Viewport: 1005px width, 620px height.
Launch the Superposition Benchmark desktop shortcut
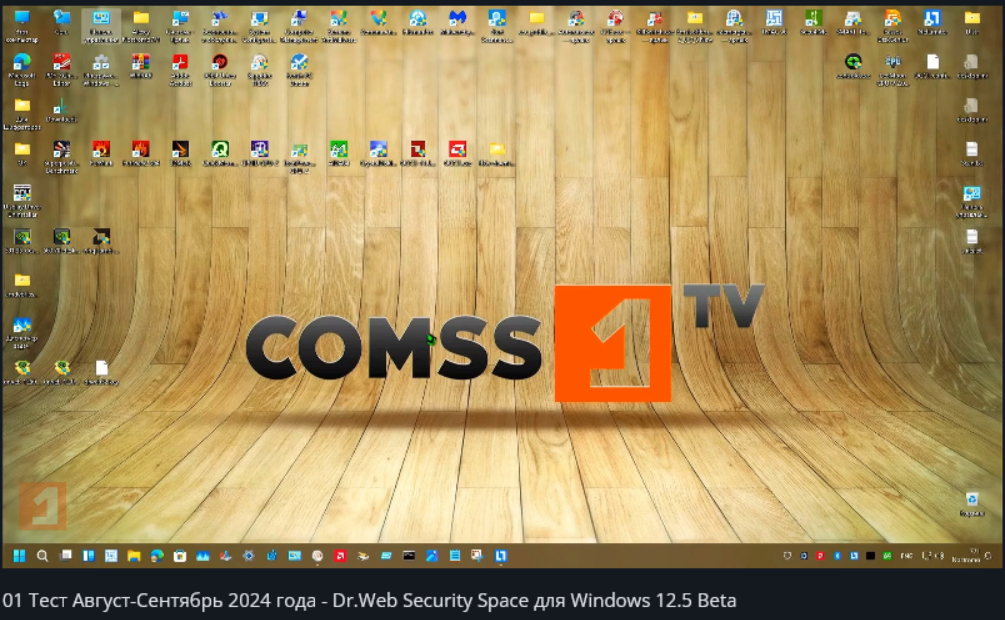(62, 157)
